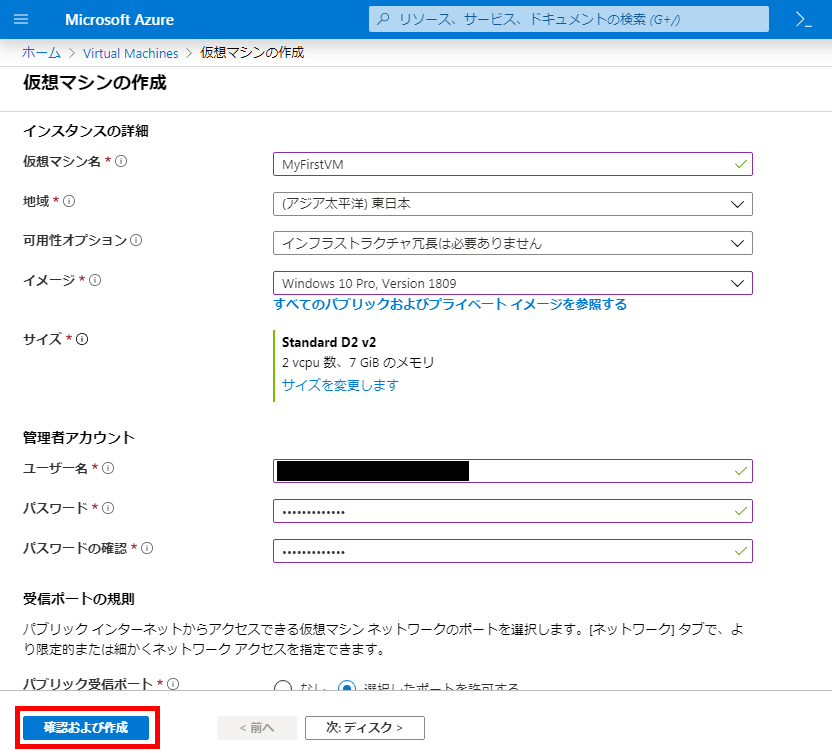Click the 確認および作成 button
Viewport: 832px width, 753px height.
pyautogui.click(x=86, y=727)
